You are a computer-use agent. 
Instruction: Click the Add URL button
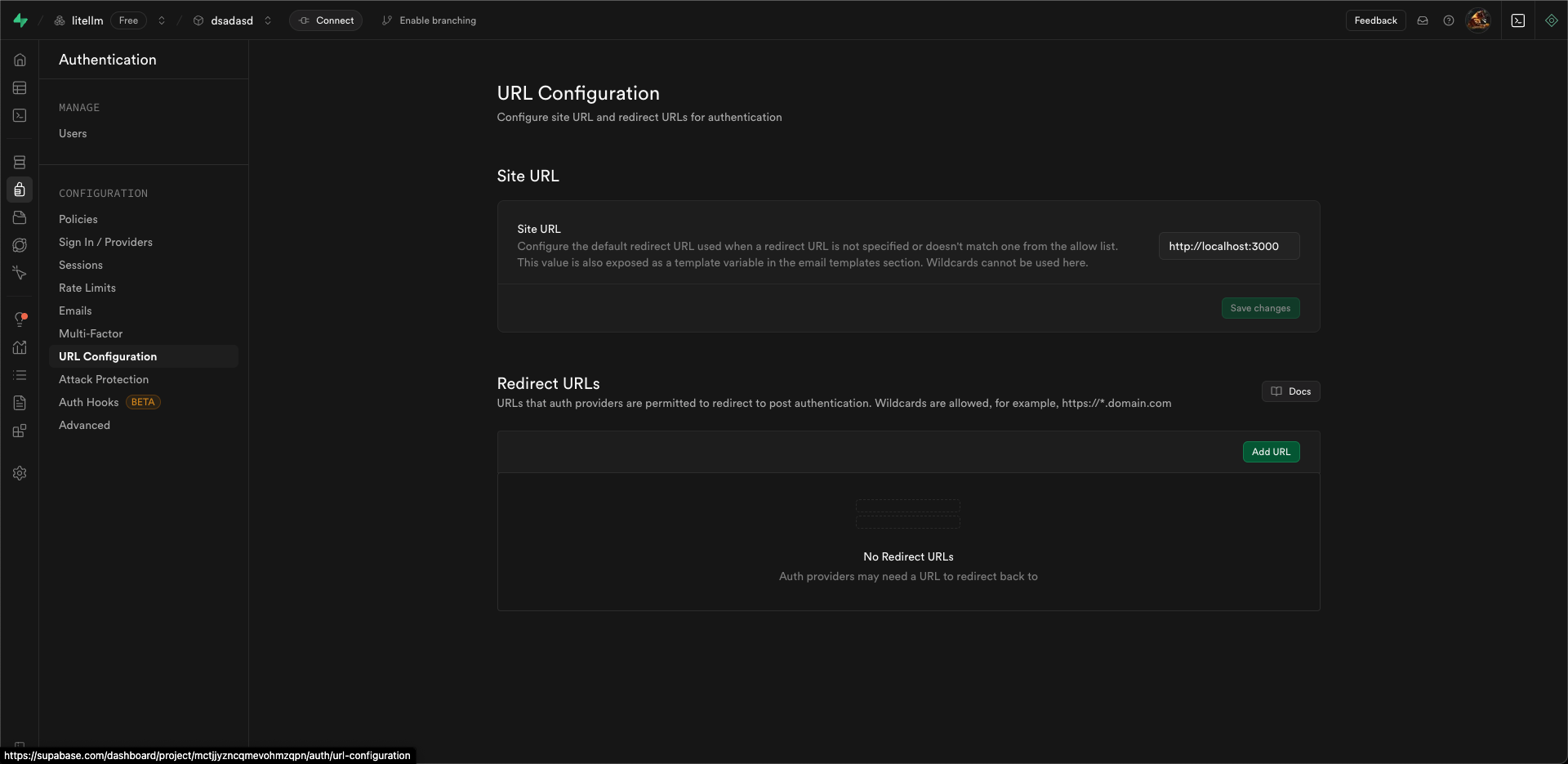pos(1270,451)
